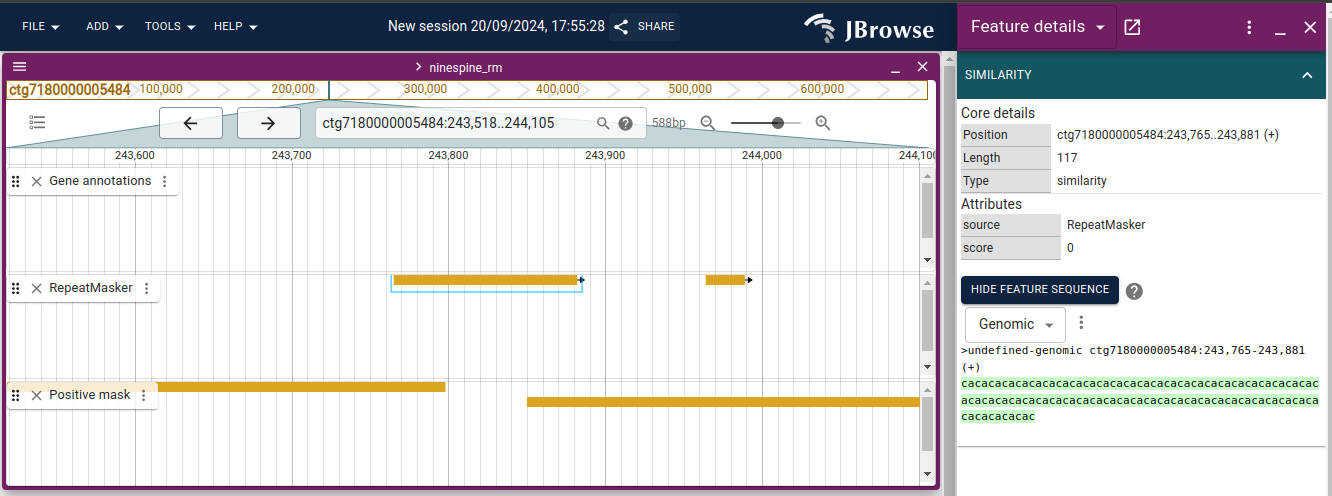
Task: Click the 588bp region size label
Action: pyautogui.click(x=669, y=123)
